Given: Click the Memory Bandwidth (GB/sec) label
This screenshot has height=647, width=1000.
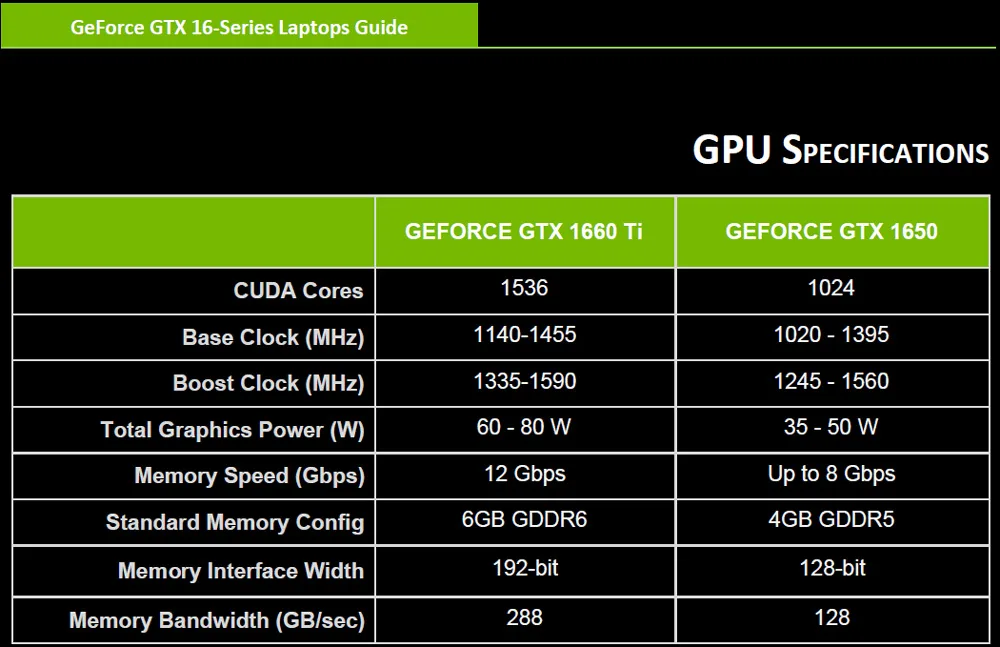Looking at the screenshot, I should click(x=217, y=620).
